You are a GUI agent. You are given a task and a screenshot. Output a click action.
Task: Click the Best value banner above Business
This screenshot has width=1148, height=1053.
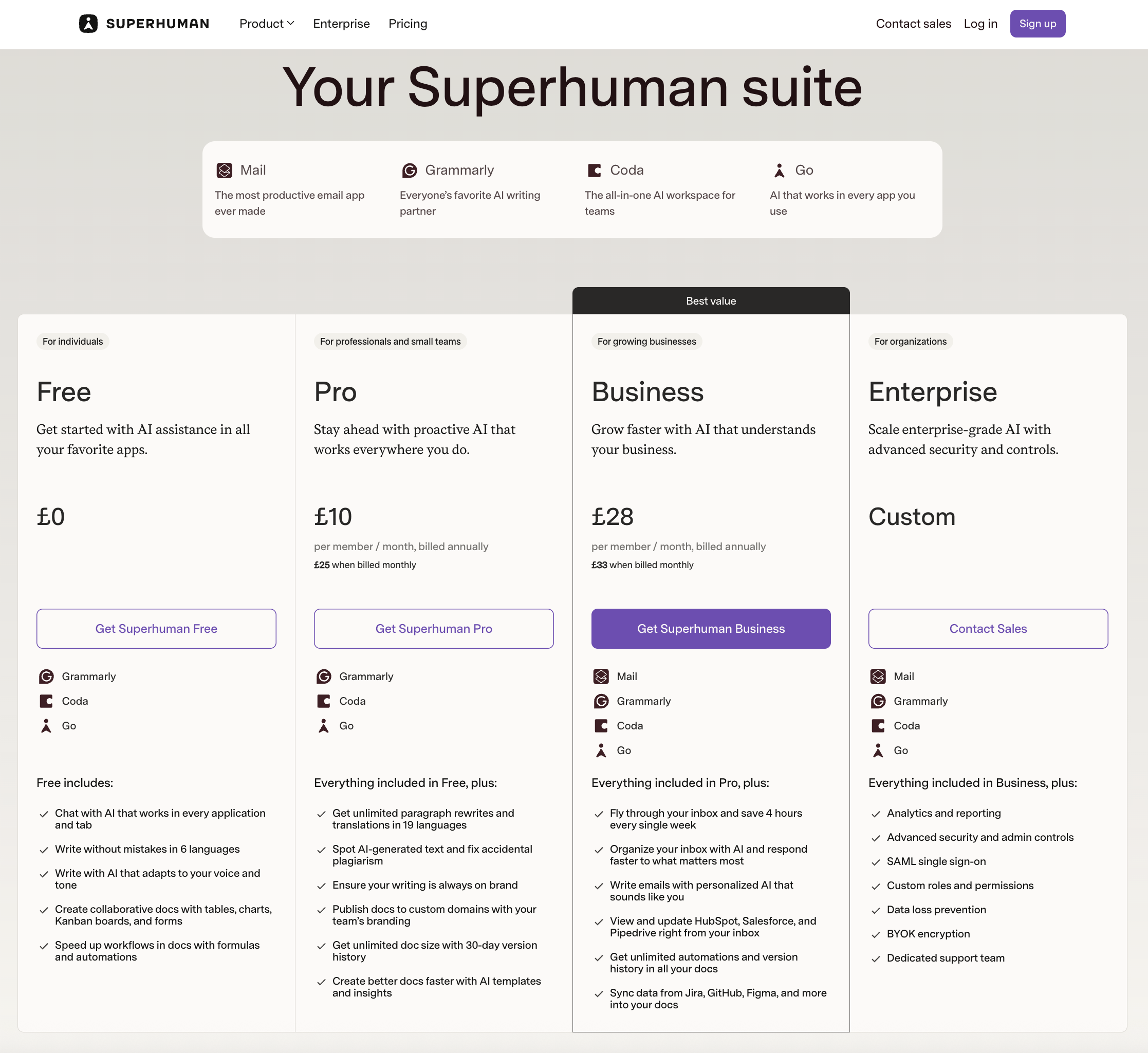(x=711, y=300)
